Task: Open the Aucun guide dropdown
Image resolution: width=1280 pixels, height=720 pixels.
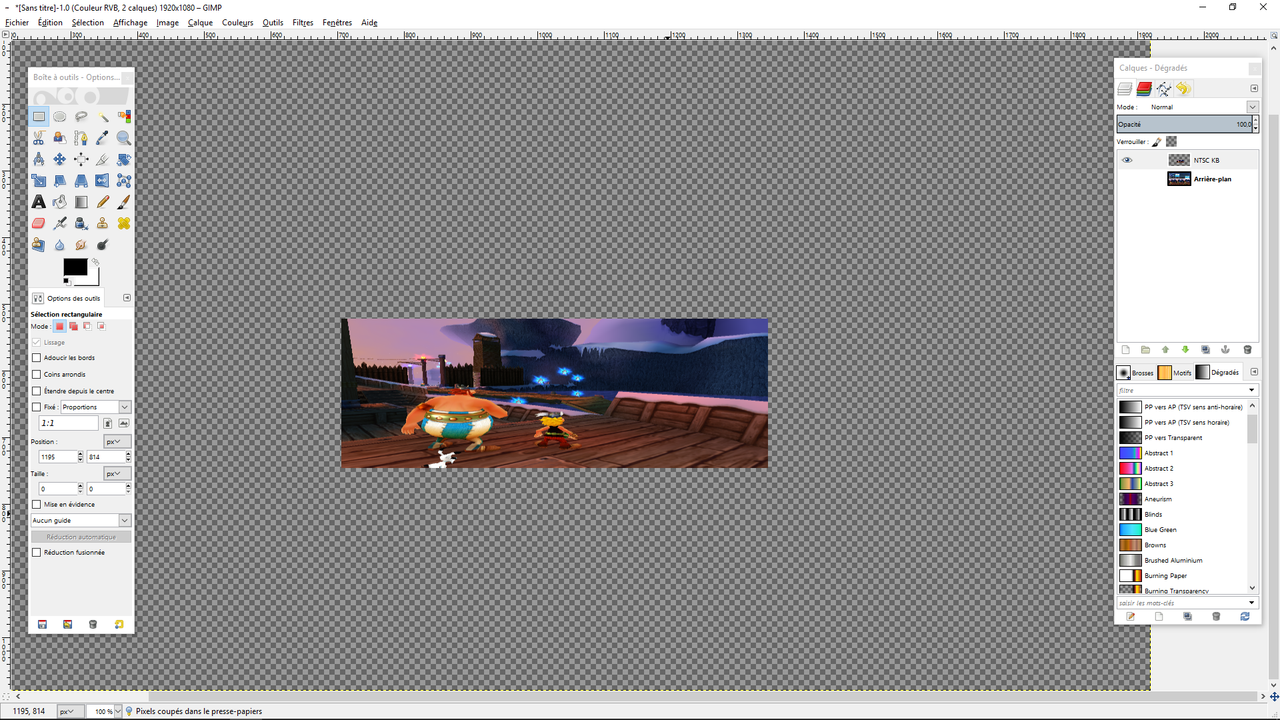Action: [x=81, y=520]
